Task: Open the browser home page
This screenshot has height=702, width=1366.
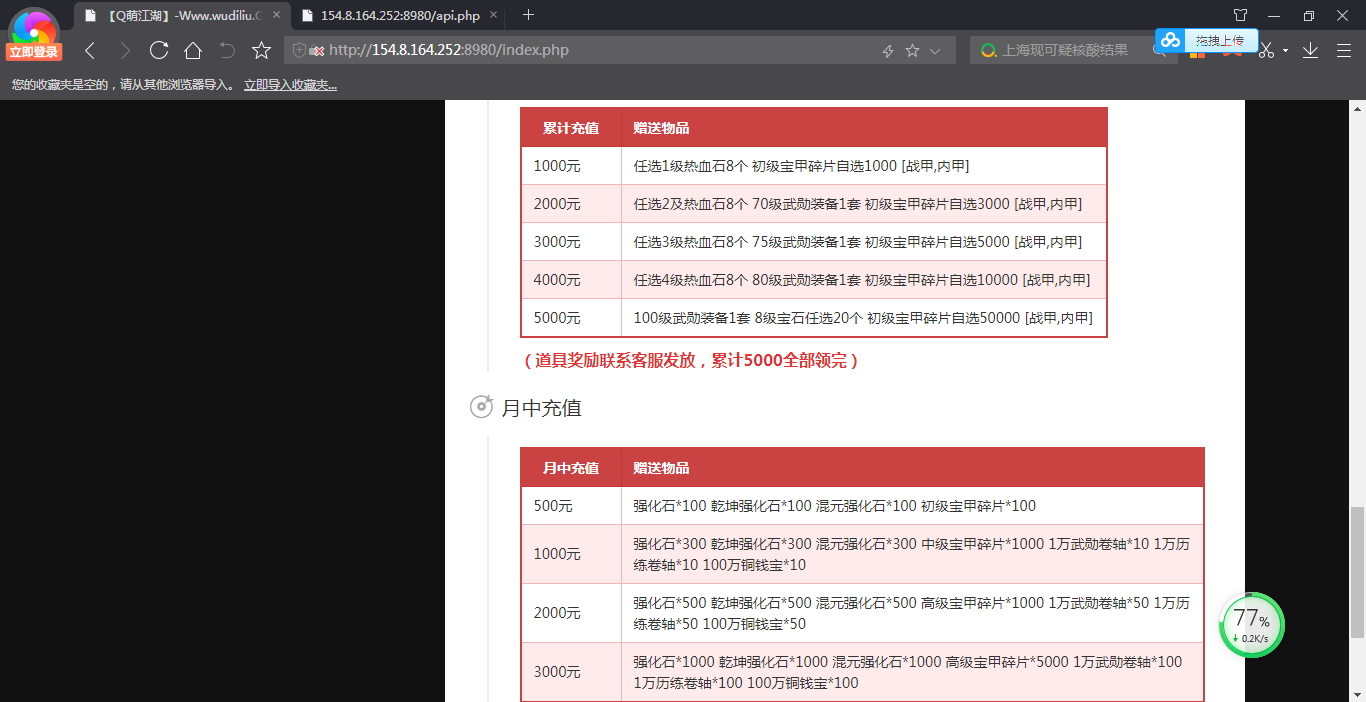Action: coord(193,50)
